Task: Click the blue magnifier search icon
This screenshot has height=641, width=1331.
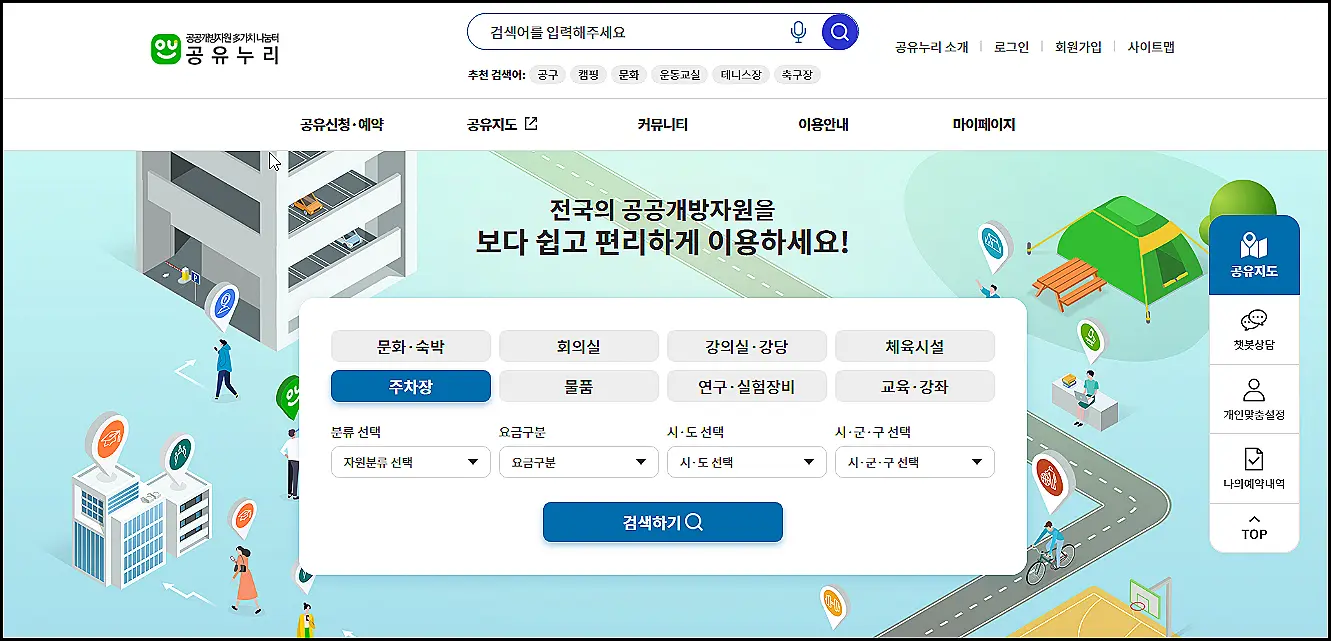Action: [x=839, y=31]
